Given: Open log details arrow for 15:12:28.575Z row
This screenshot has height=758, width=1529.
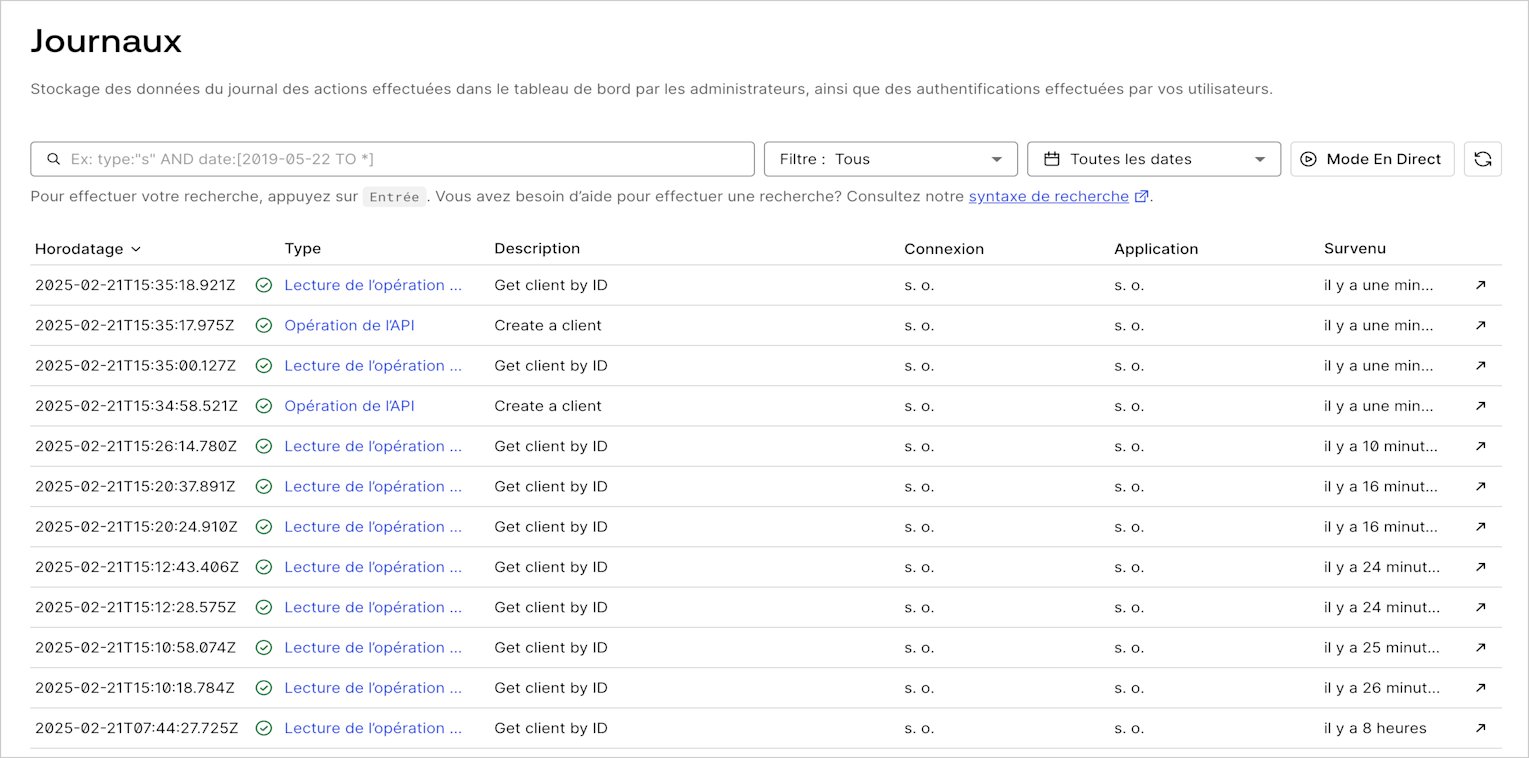Looking at the screenshot, I should [1481, 607].
